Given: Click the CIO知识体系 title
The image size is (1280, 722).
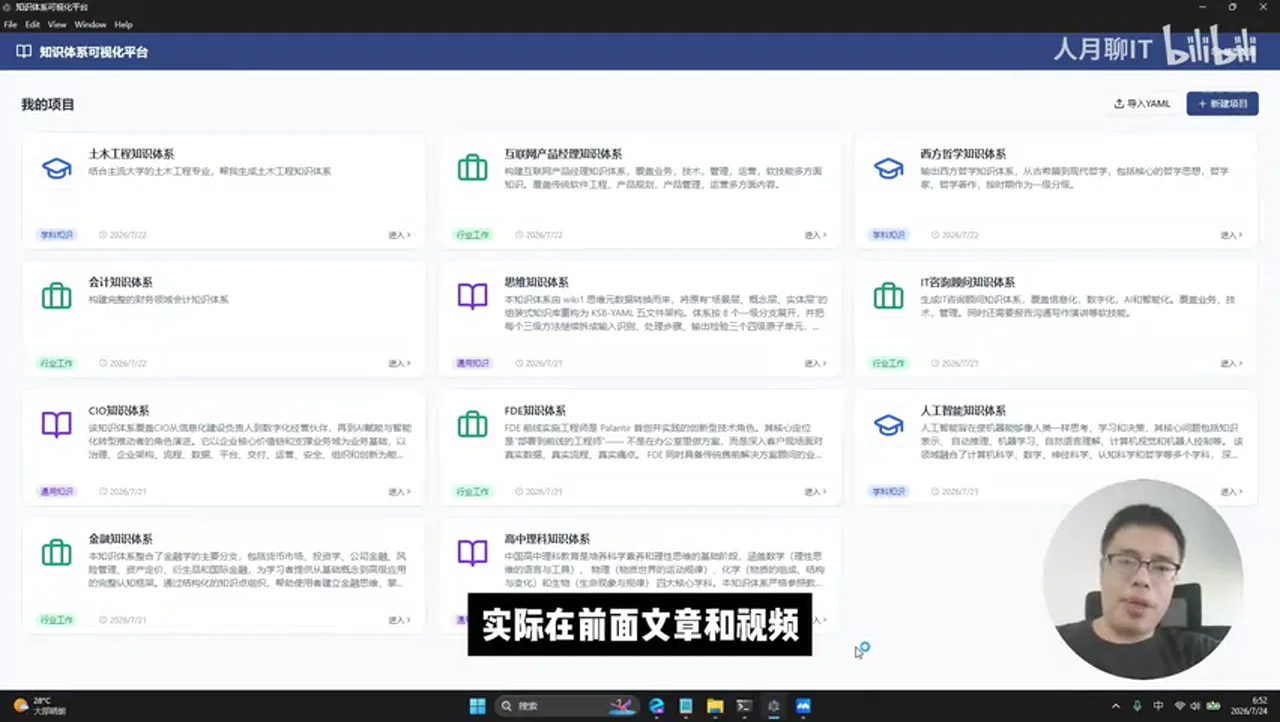Looking at the screenshot, I should click(119, 410).
